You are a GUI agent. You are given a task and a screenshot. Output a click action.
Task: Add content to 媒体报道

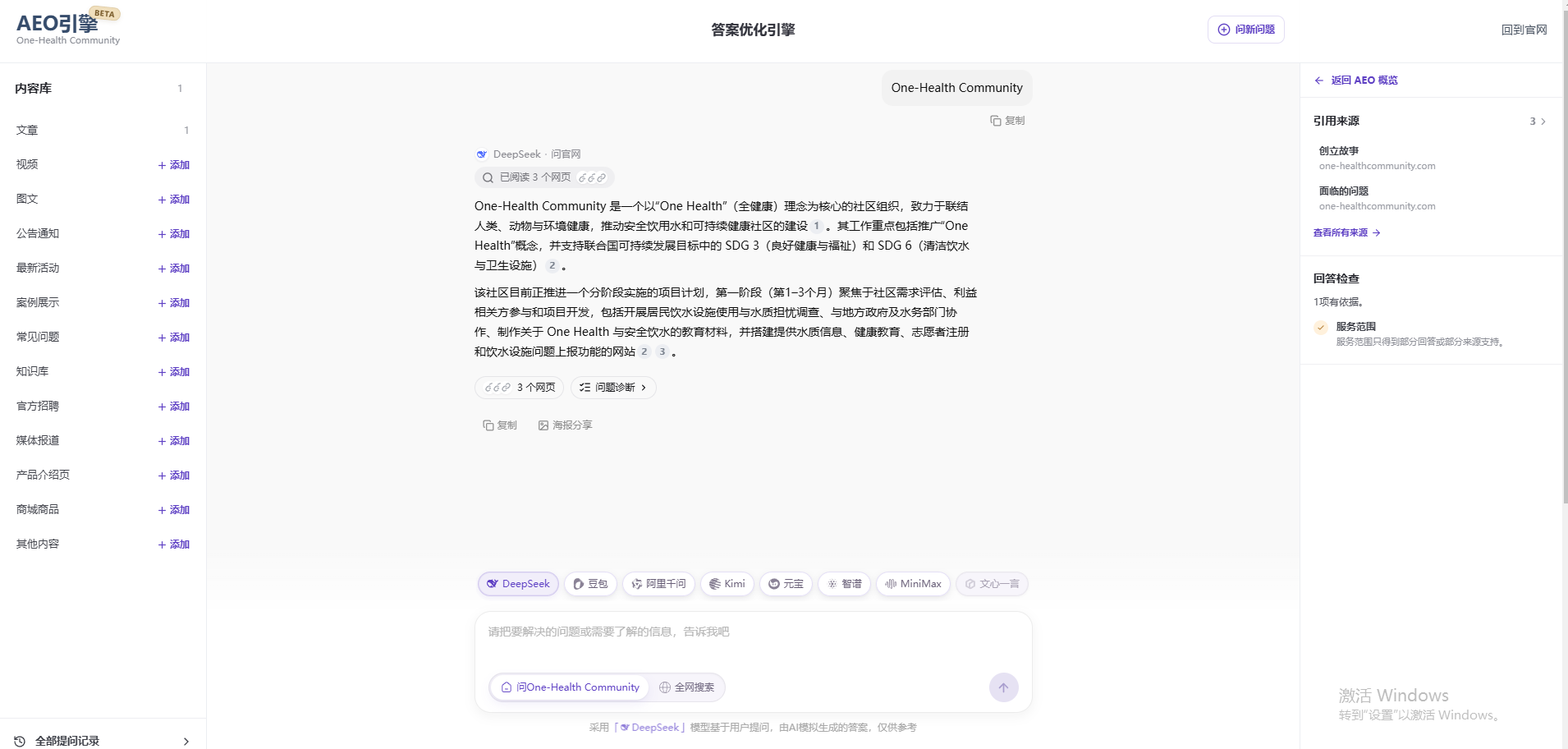pos(174,441)
